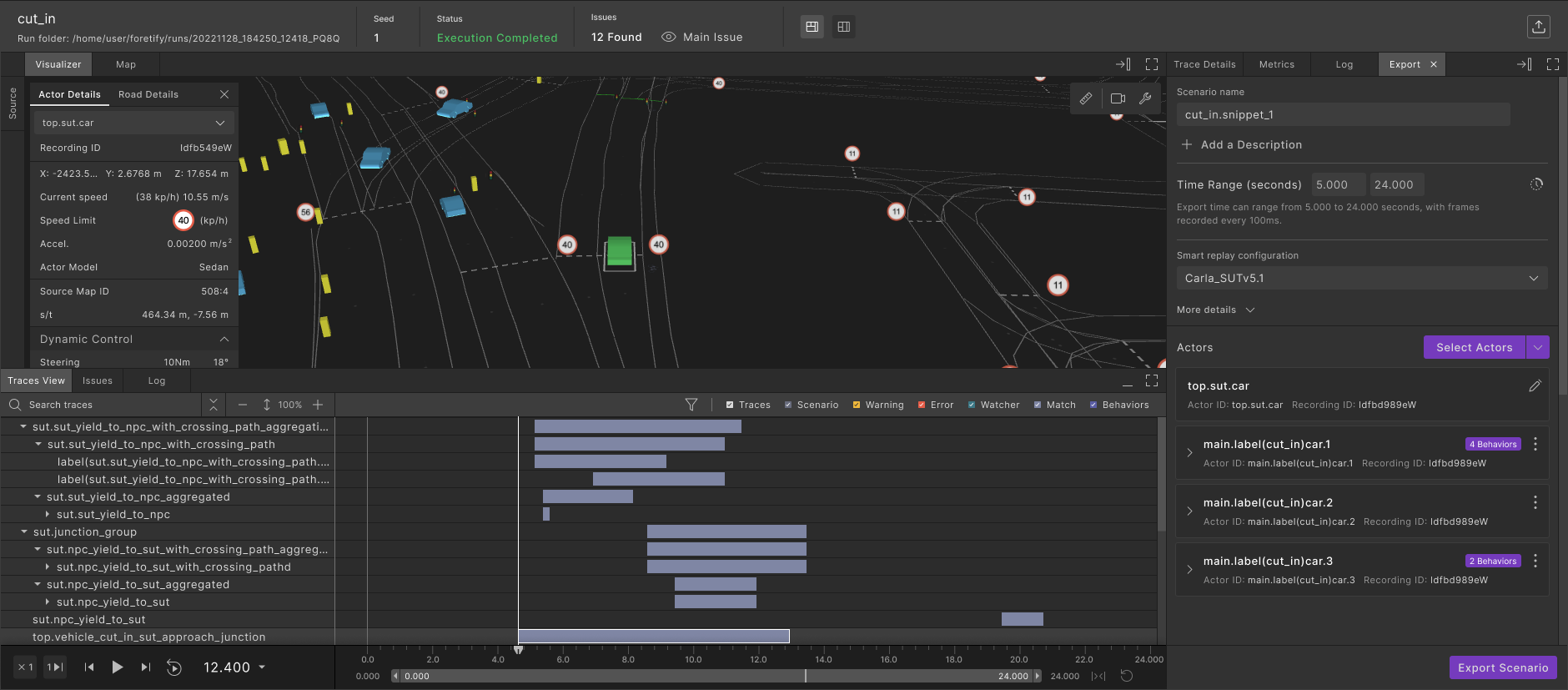Zoom in traces with the plus icon

(318, 405)
